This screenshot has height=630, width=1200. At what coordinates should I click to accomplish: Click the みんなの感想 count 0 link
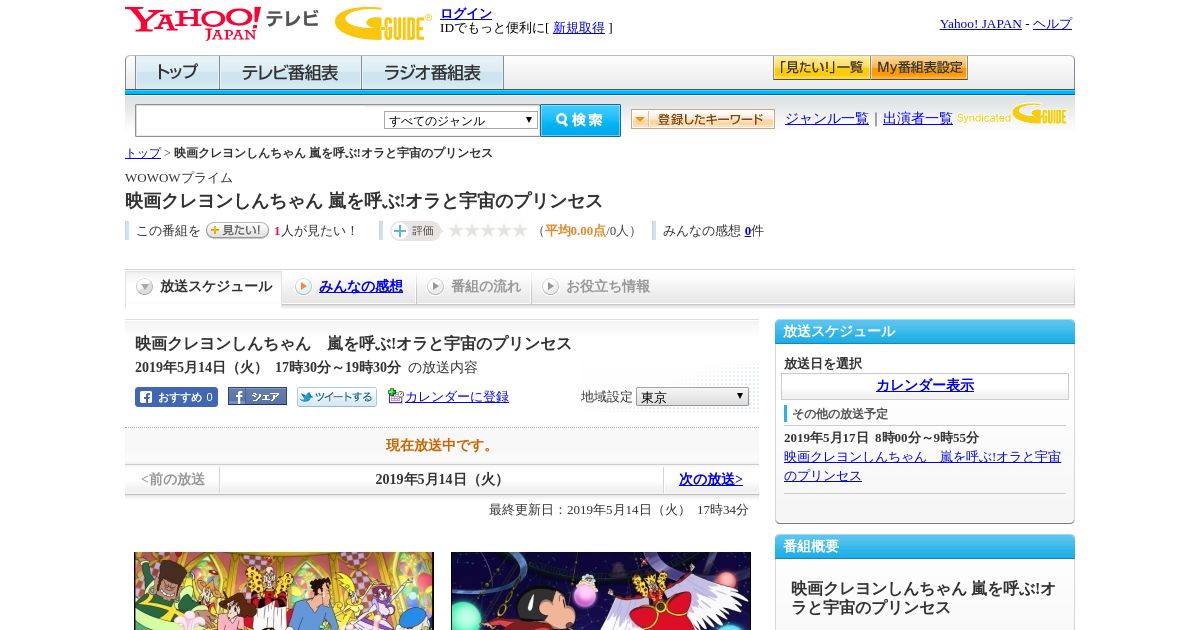(x=748, y=231)
